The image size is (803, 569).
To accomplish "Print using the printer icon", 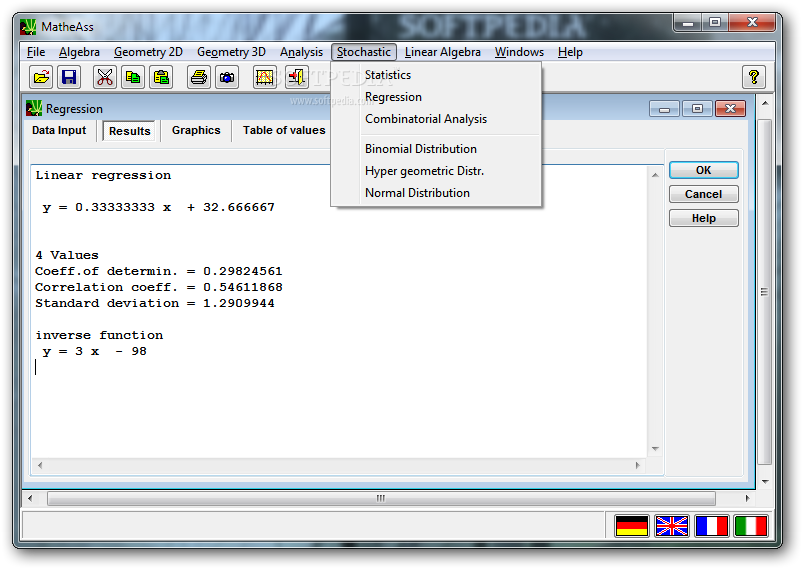I will coord(199,77).
